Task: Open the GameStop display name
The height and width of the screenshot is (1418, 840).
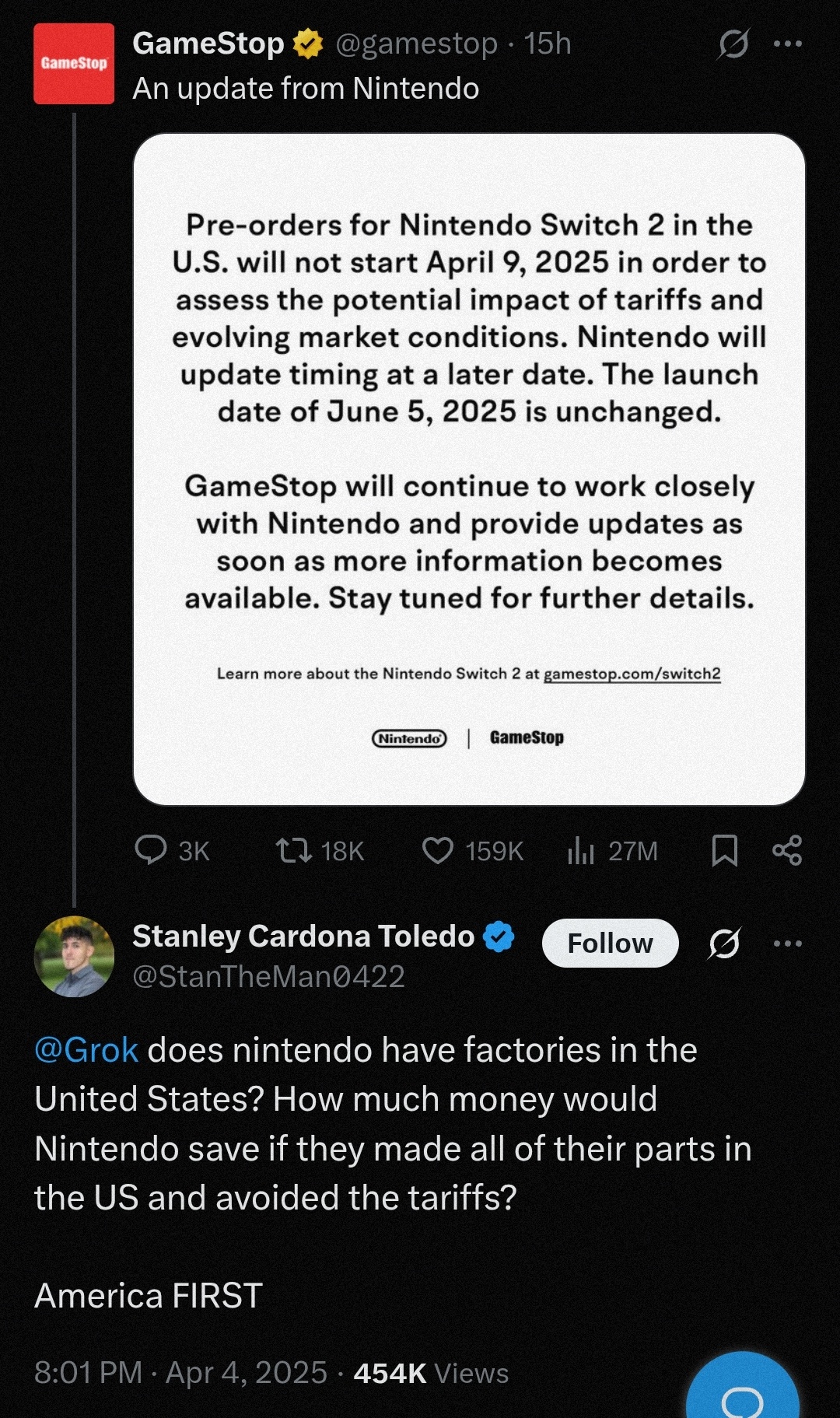Action: click(x=208, y=44)
